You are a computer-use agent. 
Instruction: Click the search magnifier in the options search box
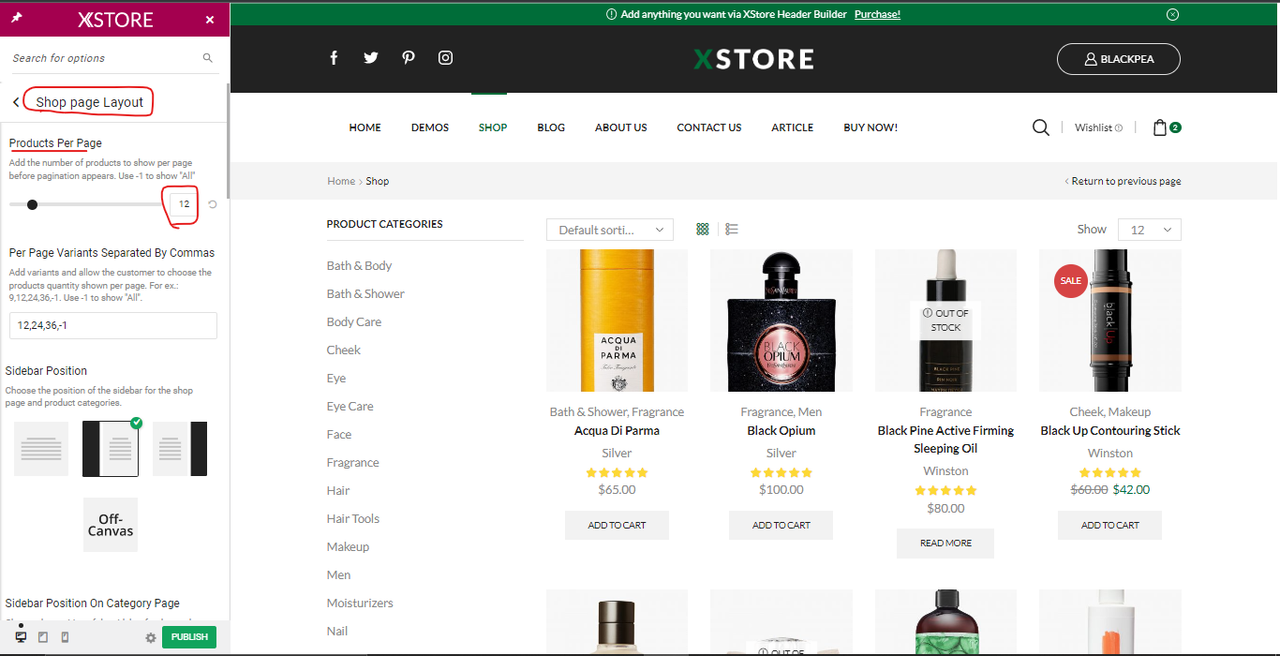[x=208, y=58]
